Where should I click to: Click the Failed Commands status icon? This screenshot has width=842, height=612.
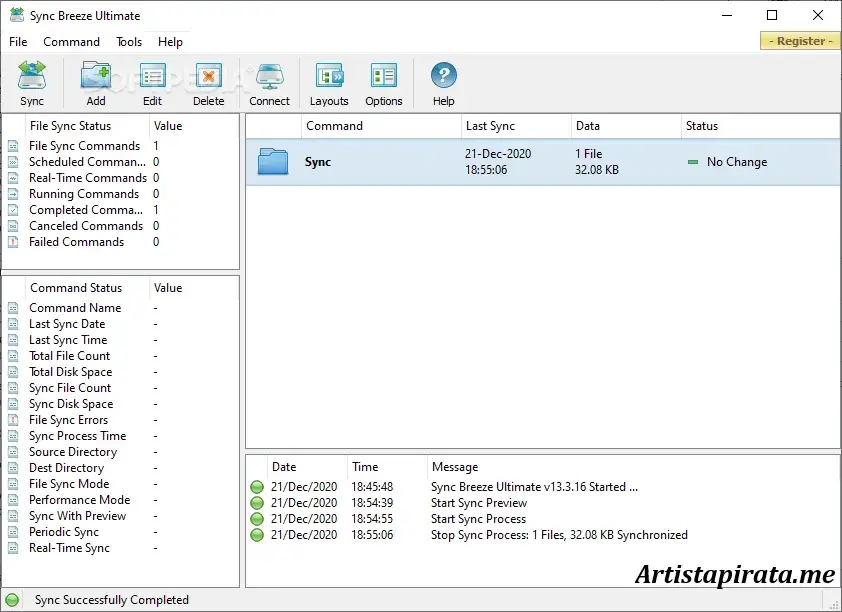[11, 242]
